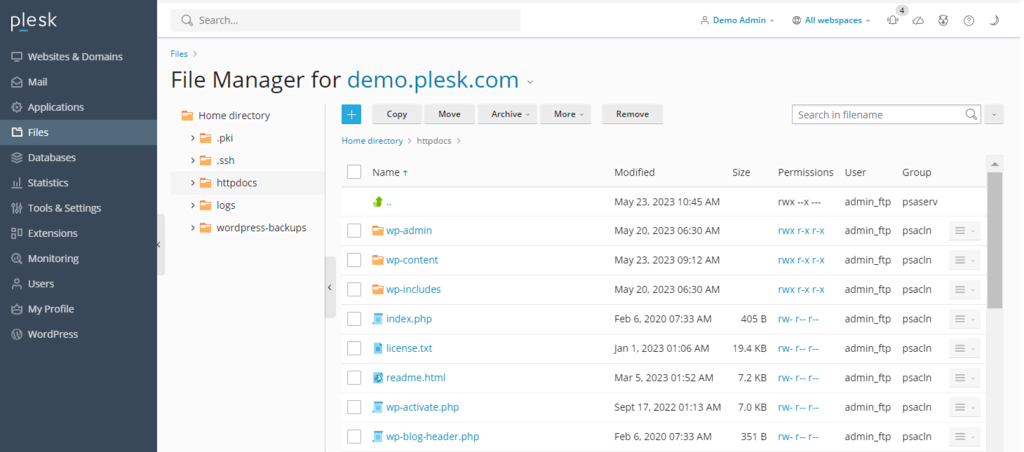Click the cloud sync icon in header

click(x=918, y=20)
